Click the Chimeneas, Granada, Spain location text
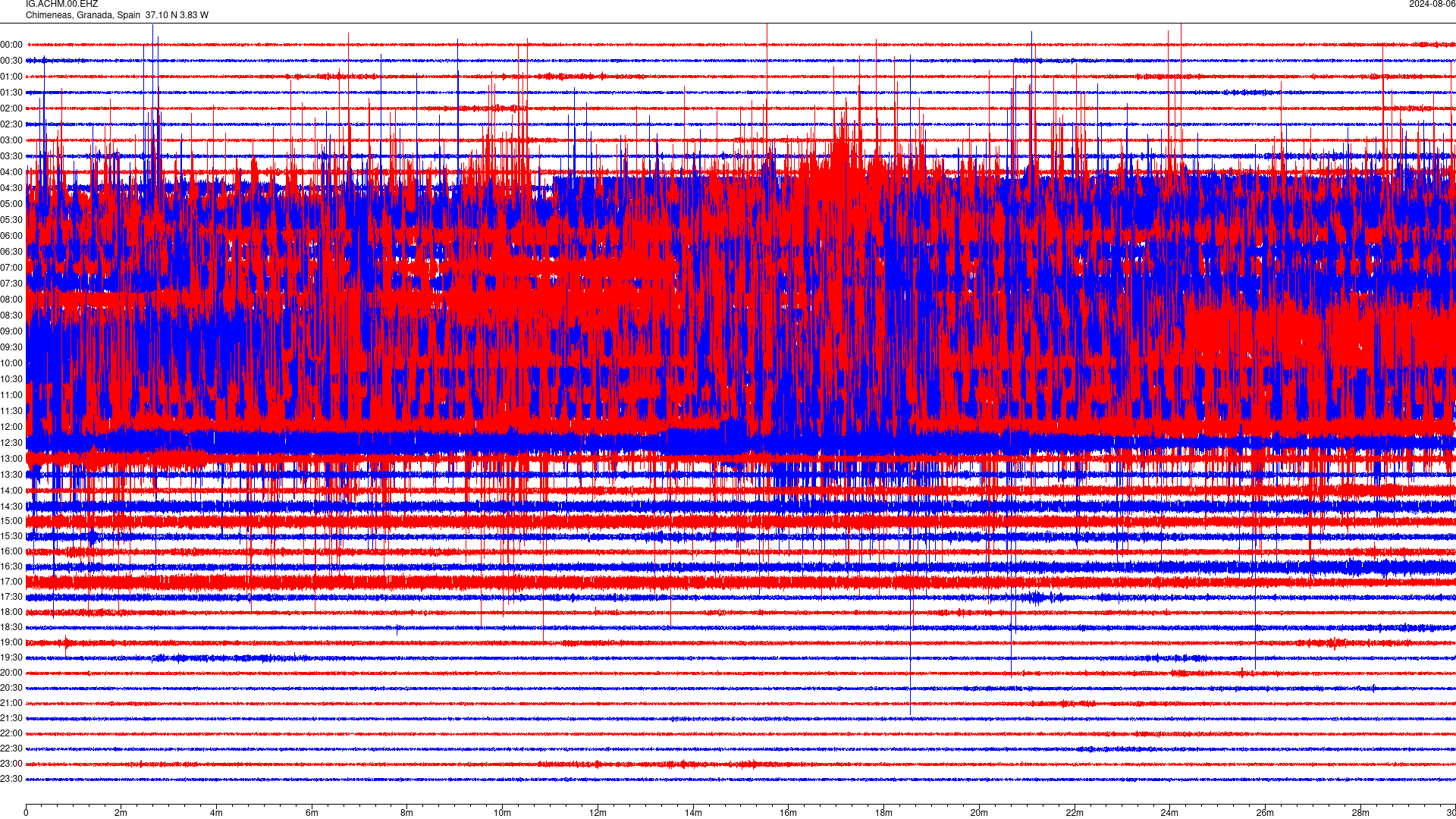 [83, 15]
